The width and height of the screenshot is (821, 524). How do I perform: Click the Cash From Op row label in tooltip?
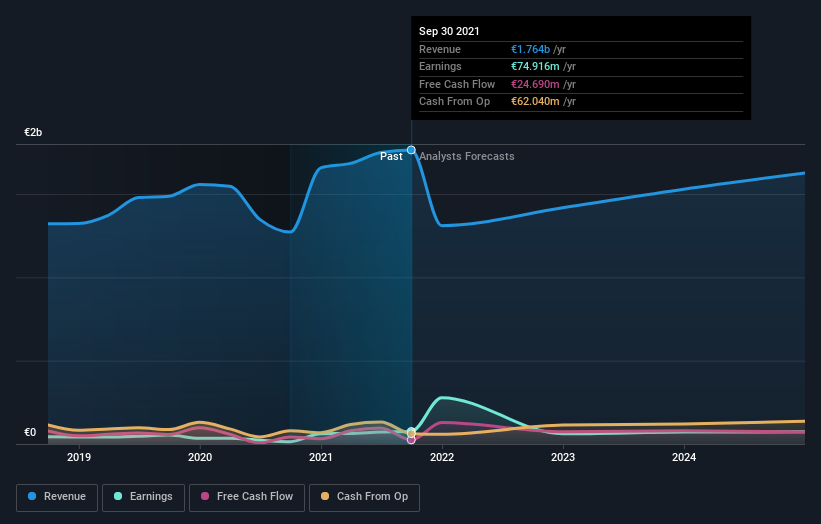click(454, 102)
